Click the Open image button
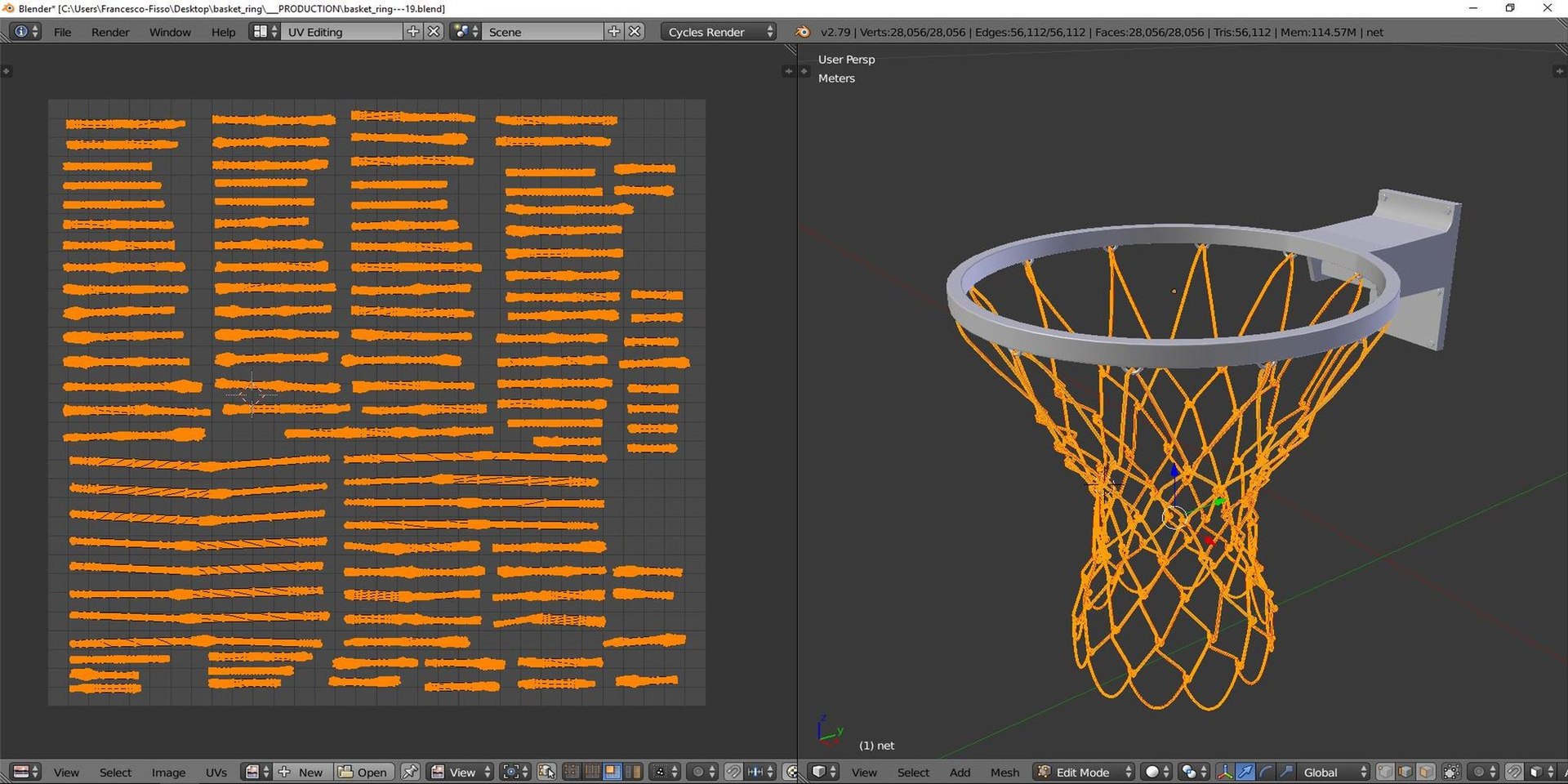The height and width of the screenshot is (784, 1568). [364, 772]
